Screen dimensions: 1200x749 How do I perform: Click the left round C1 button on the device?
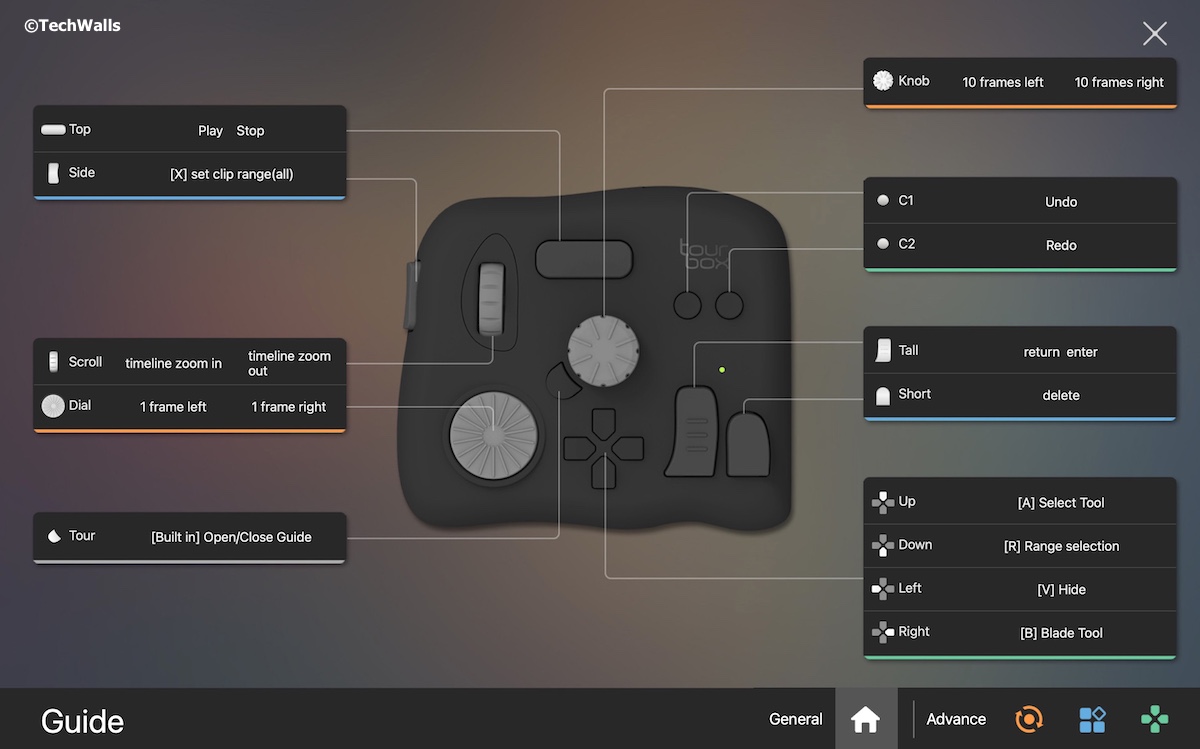pos(687,304)
